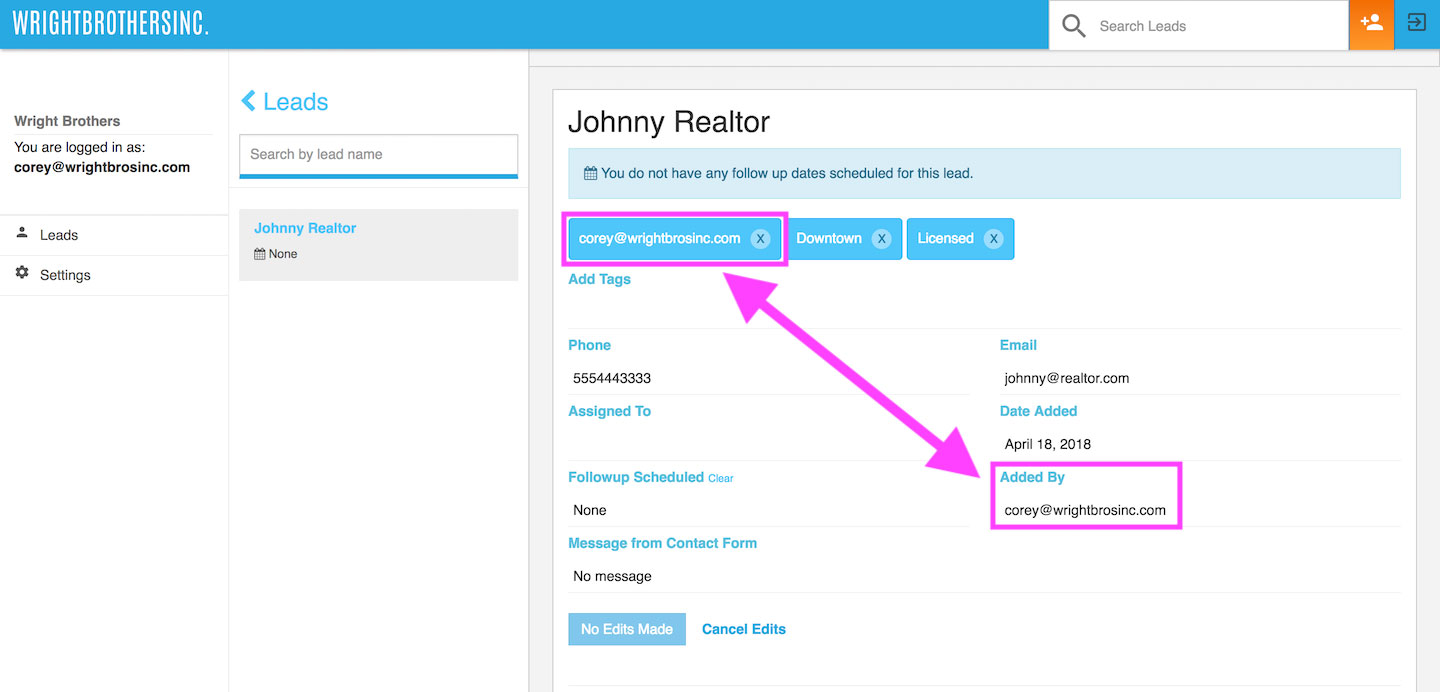Viewport: 1440px width, 692px height.
Task: Click the person icon beside Leads menu
Action: (22, 233)
